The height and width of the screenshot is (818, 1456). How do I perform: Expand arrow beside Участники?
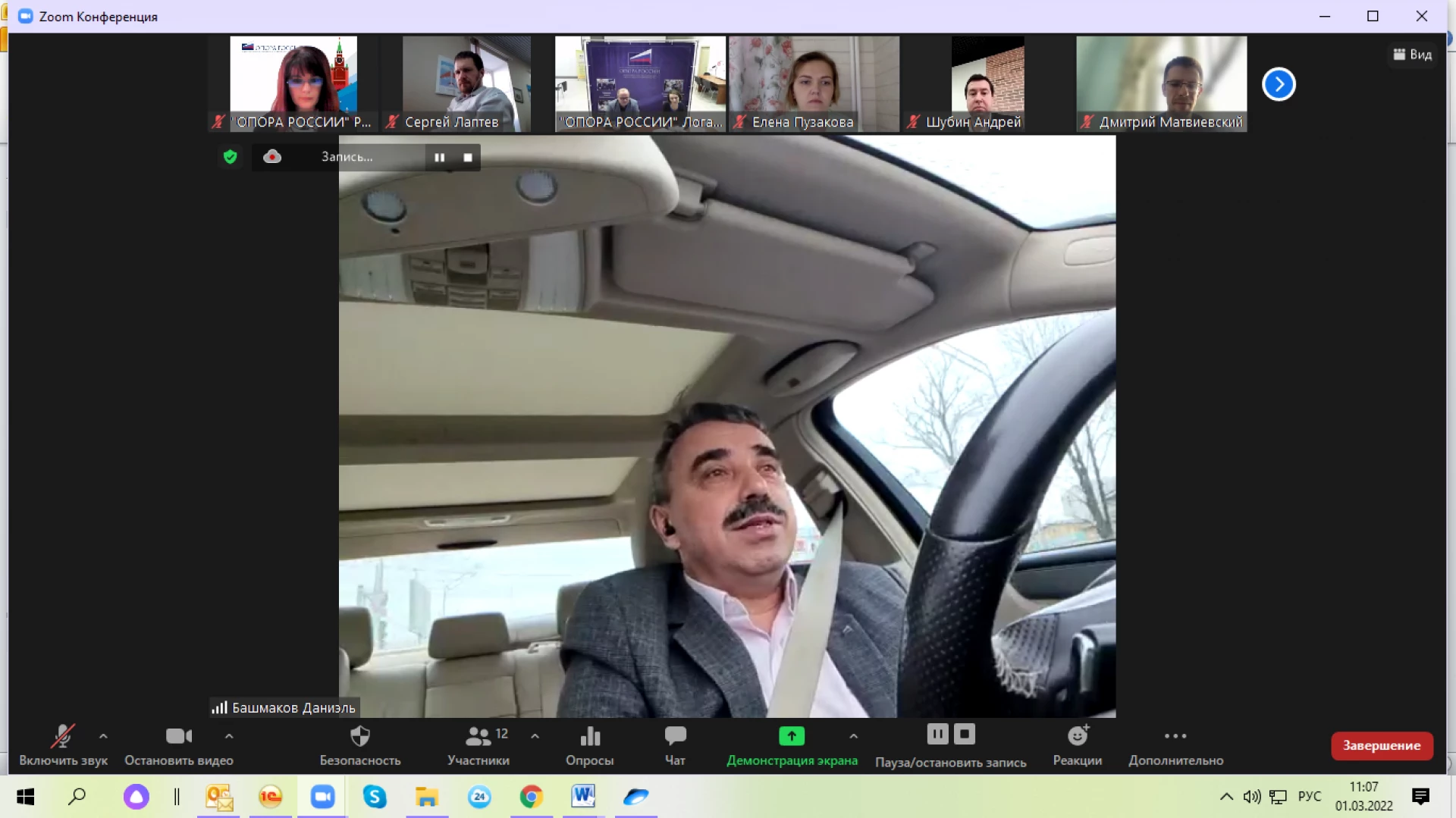click(535, 736)
